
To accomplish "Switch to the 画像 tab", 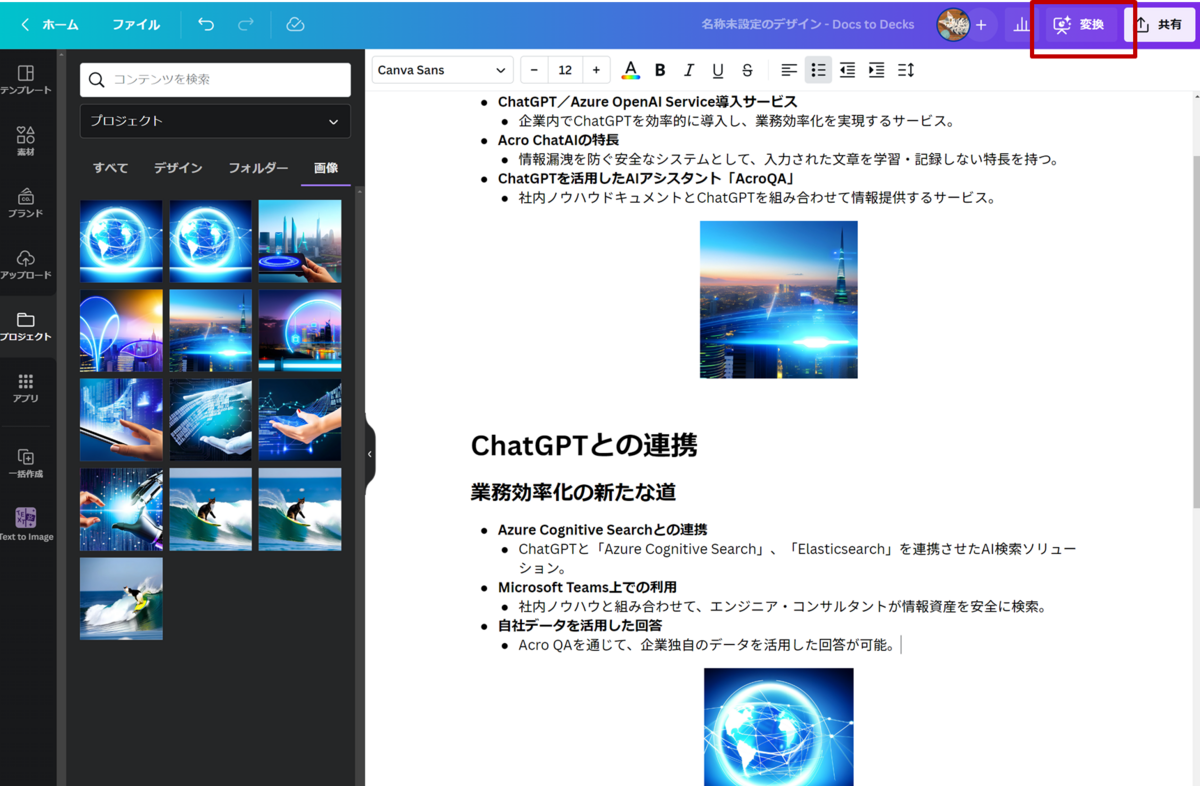I will coord(326,168).
